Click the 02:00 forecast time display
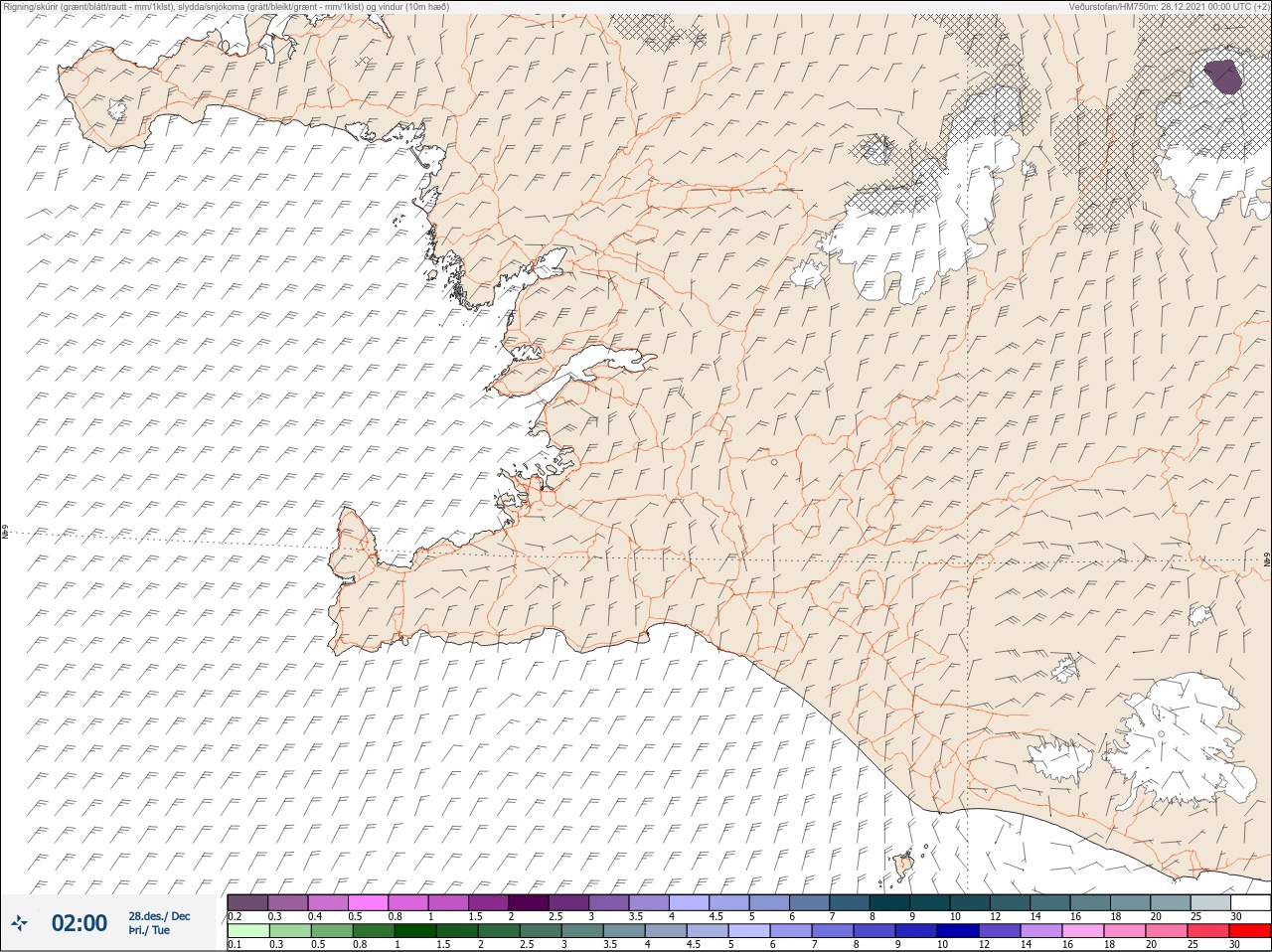Screen dimensions: 1272x952 (x=79, y=923)
